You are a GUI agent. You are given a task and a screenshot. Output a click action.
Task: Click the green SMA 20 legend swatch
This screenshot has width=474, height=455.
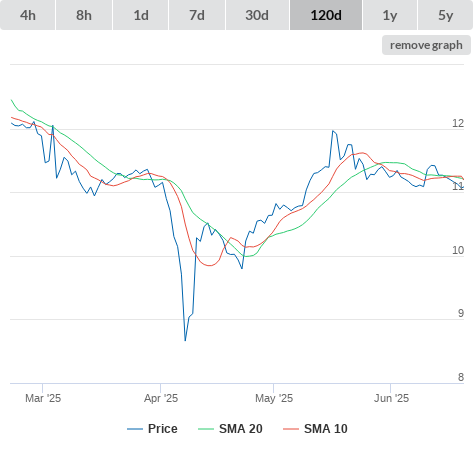point(206,429)
